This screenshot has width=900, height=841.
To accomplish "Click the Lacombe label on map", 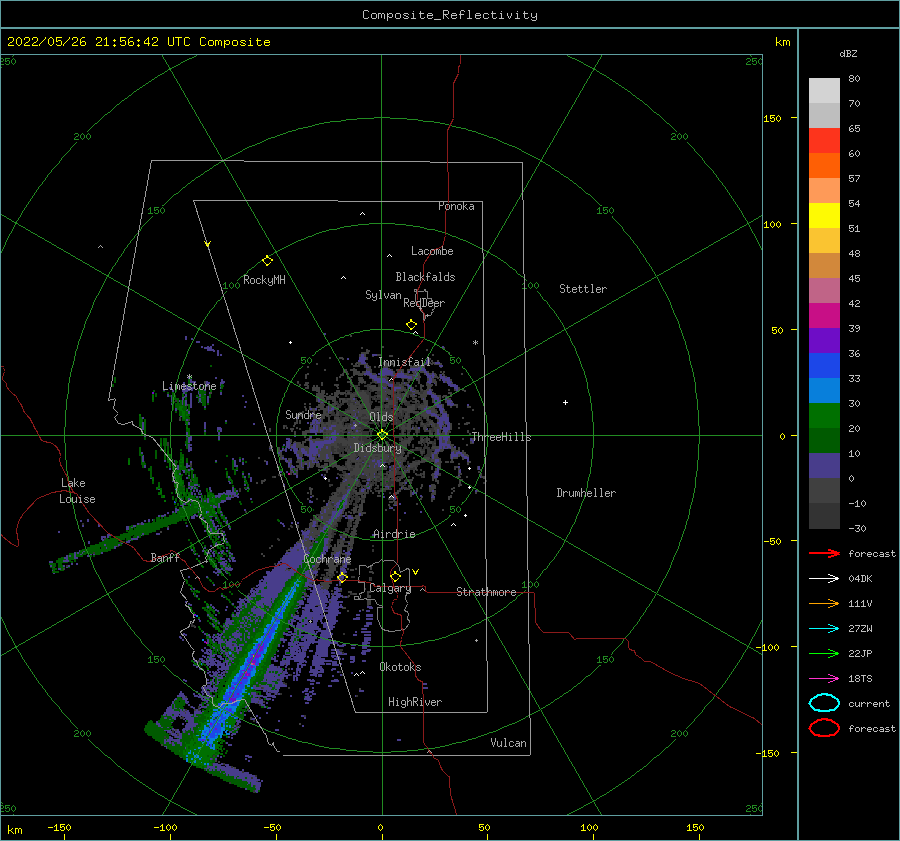I will tap(432, 251).
